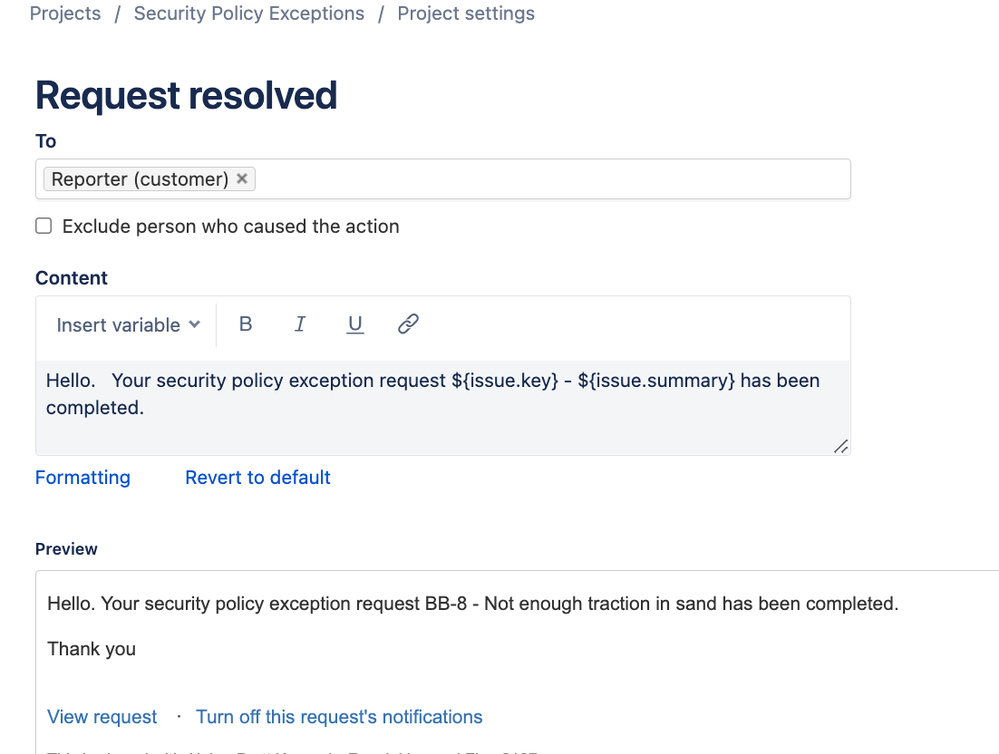
Task: Open Security Policy Exceptions breadcrumb
Action: [x=249, y=14]
